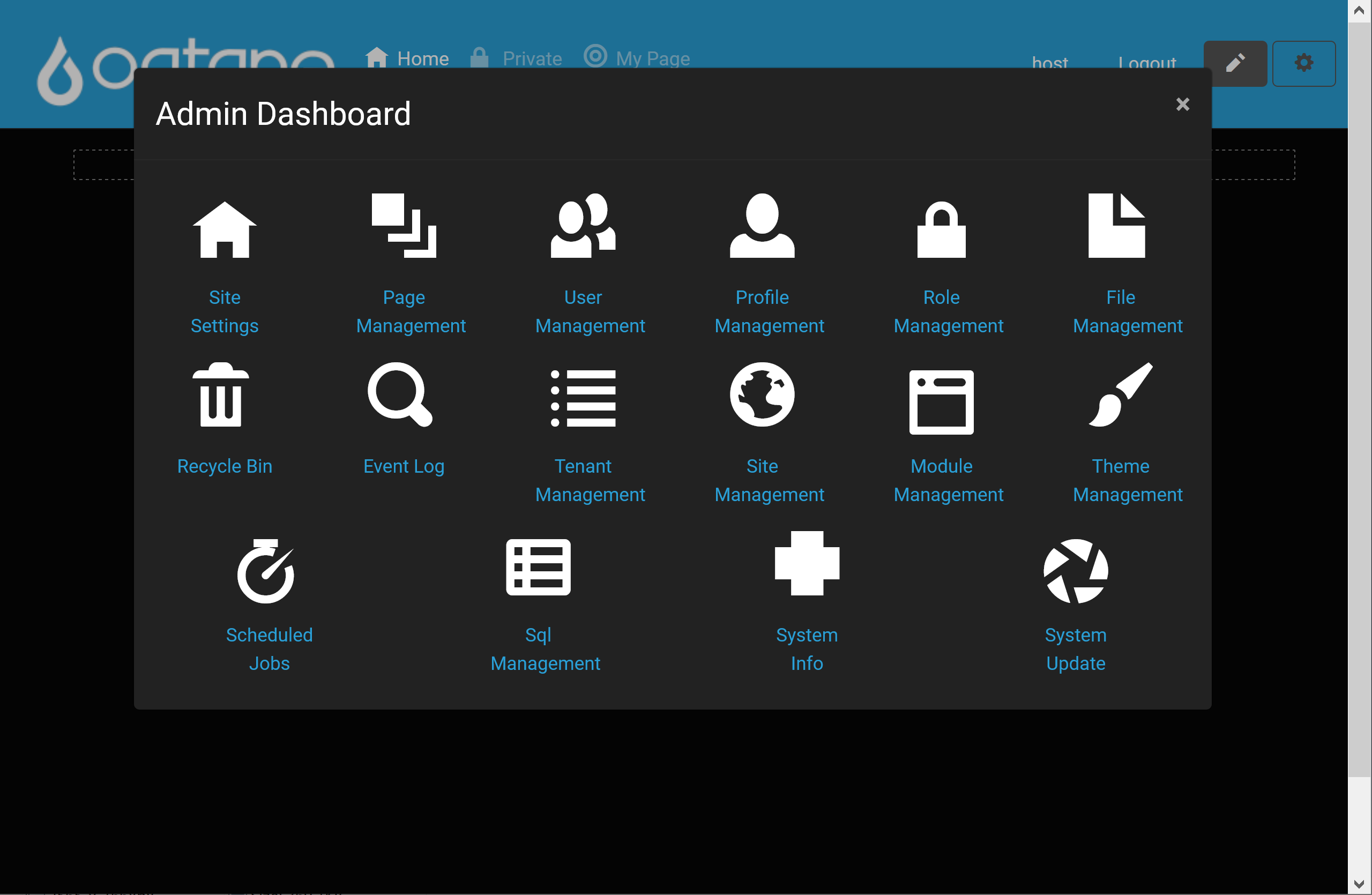Click Site Management globe icon
The height and width of the screenshot is (895, 1372).
click(x=762, y=395)
